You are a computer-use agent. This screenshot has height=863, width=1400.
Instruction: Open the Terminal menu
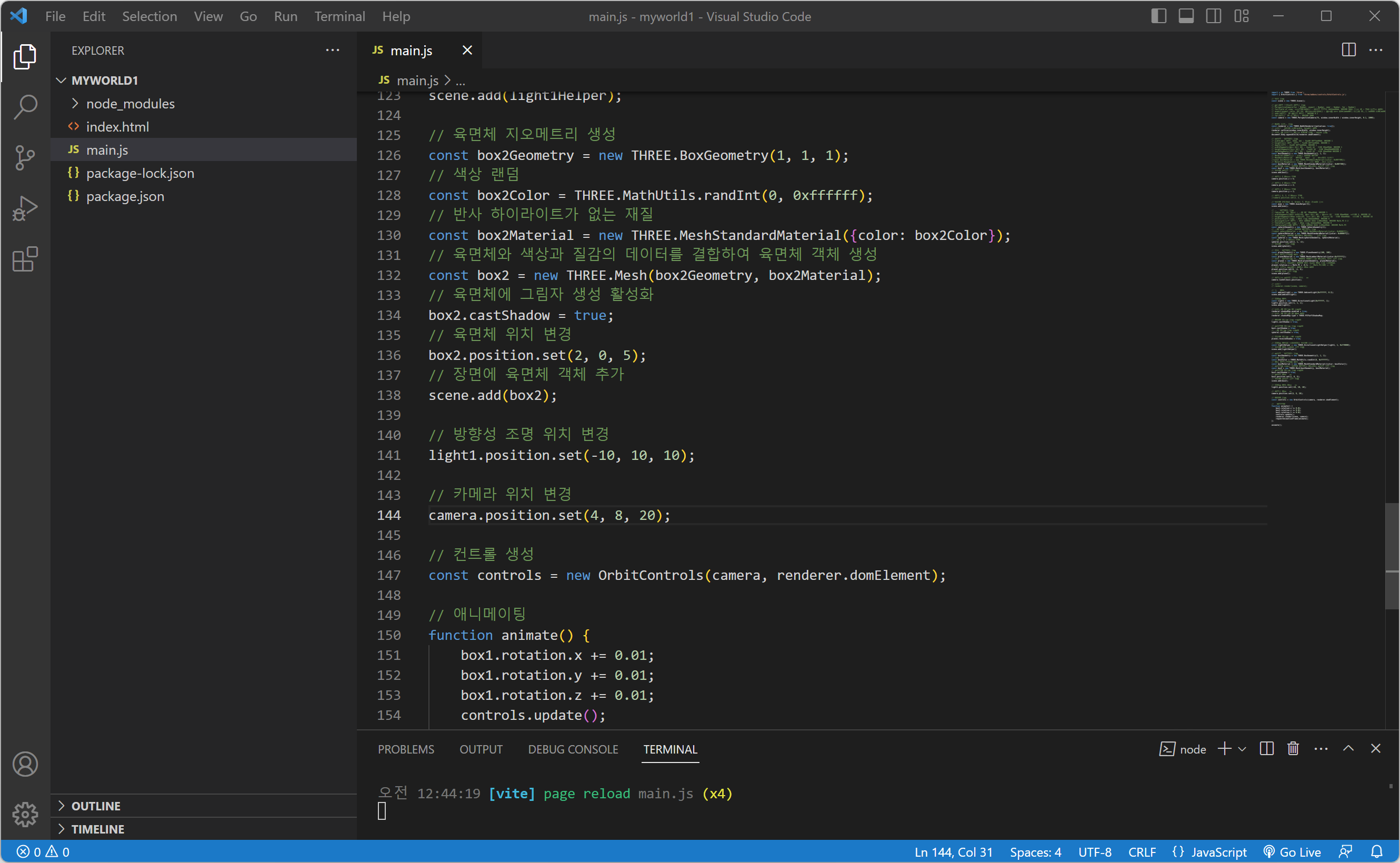[339, 16]
